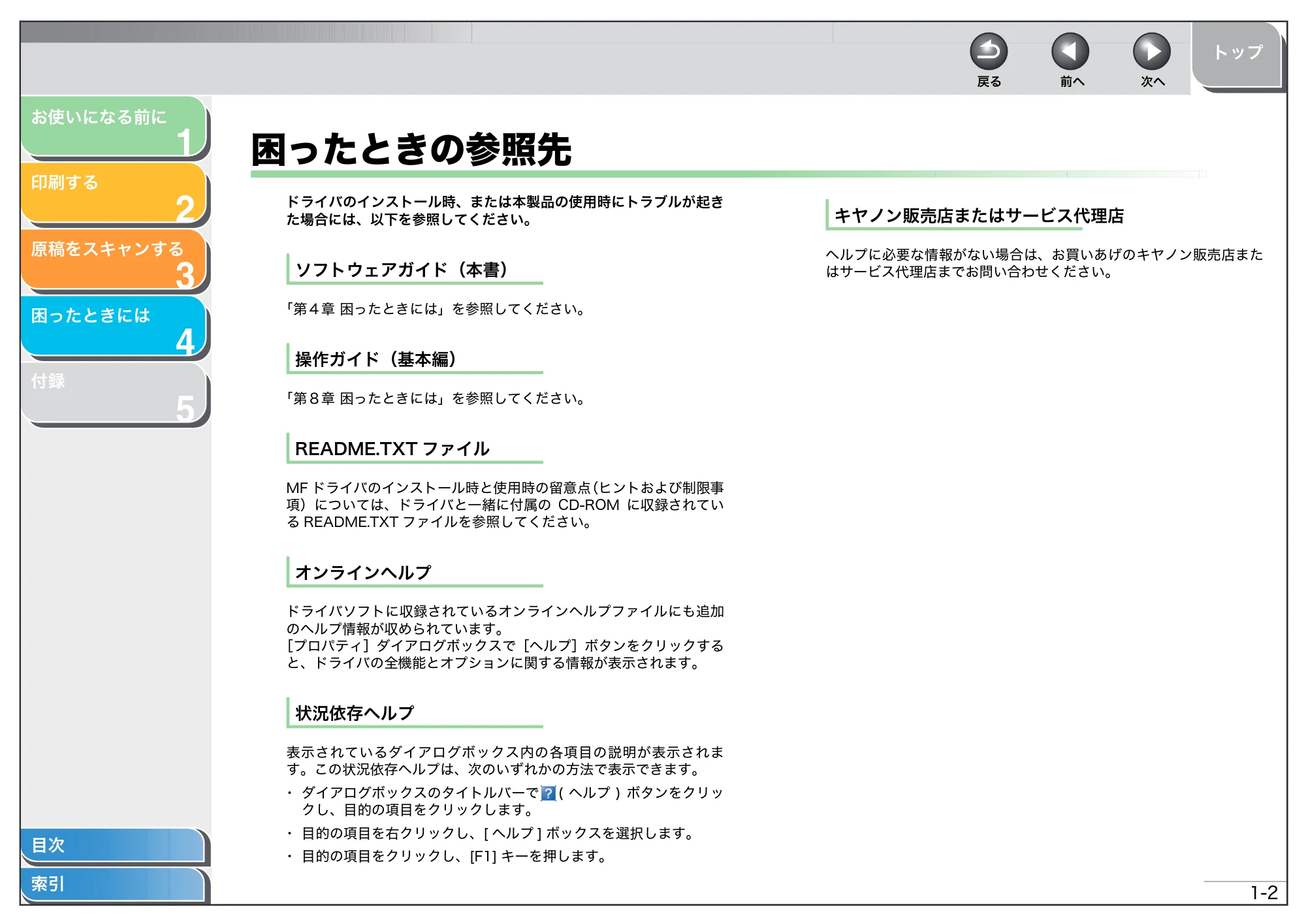Viewport: 1306px width, 924px height.
Task: Click paragraph starting ヘルプに必要な情報がない場合は
Action: (1044, 263)
